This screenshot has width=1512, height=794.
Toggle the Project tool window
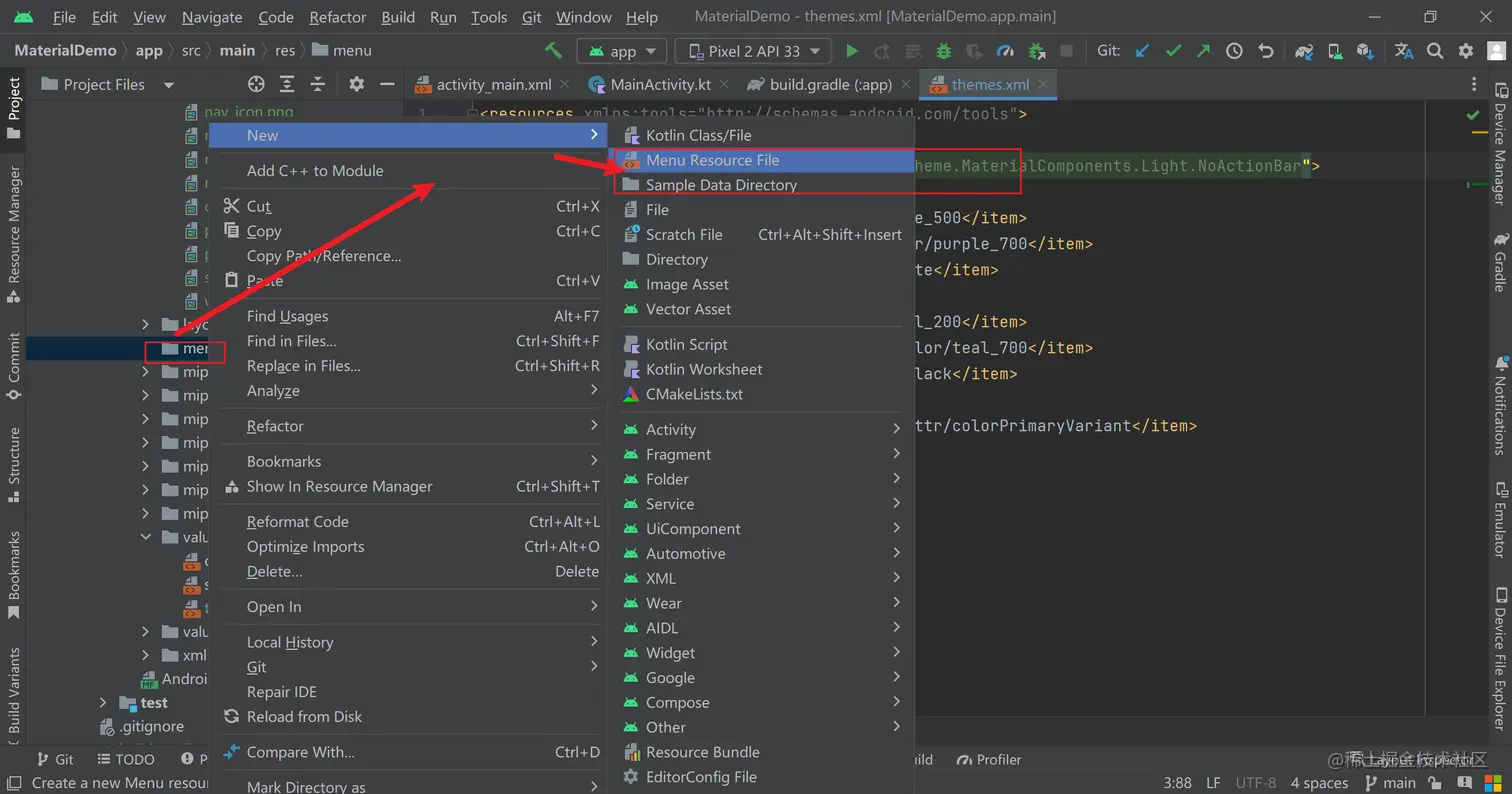tap(14, 109)
